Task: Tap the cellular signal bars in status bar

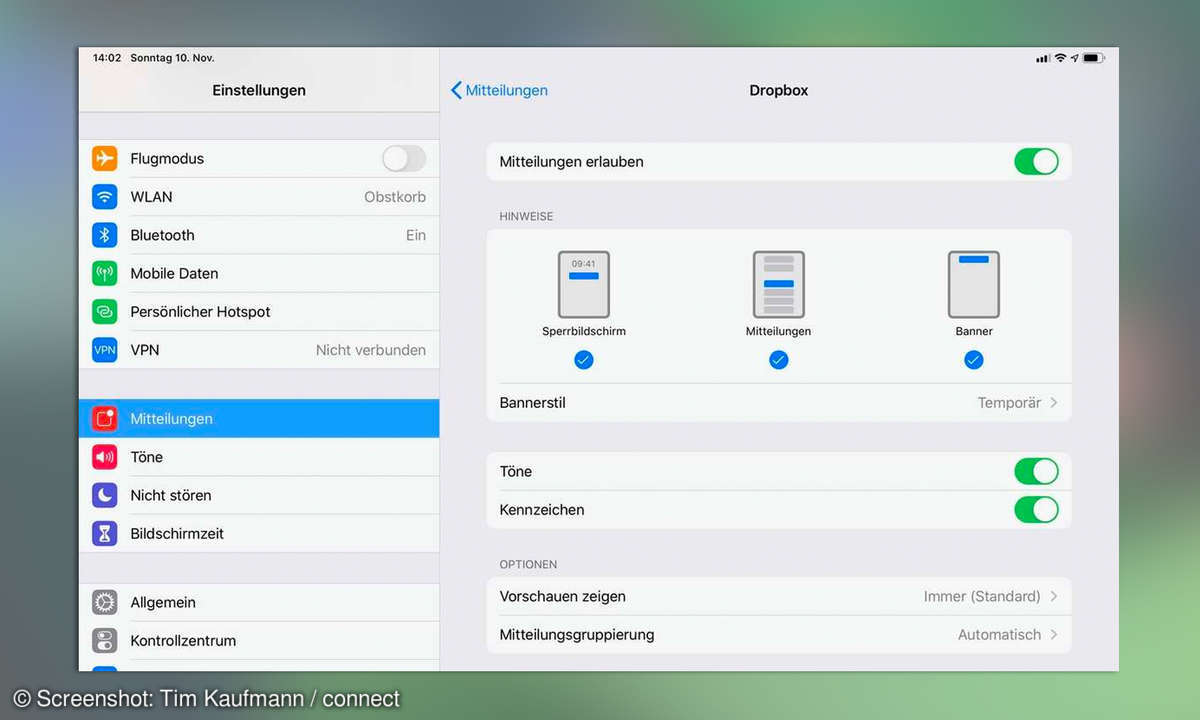Action: pyautogui.click(x=1043, y=59)
